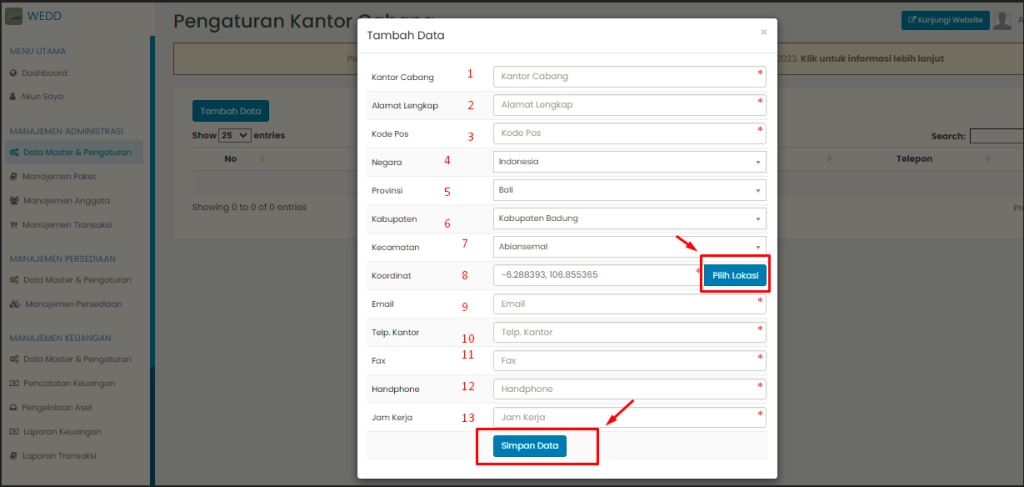The height and width of the screenshot is (487, 1024).
Task: Click the Pencatatan Keuangan icon
Action: (14, 383)
